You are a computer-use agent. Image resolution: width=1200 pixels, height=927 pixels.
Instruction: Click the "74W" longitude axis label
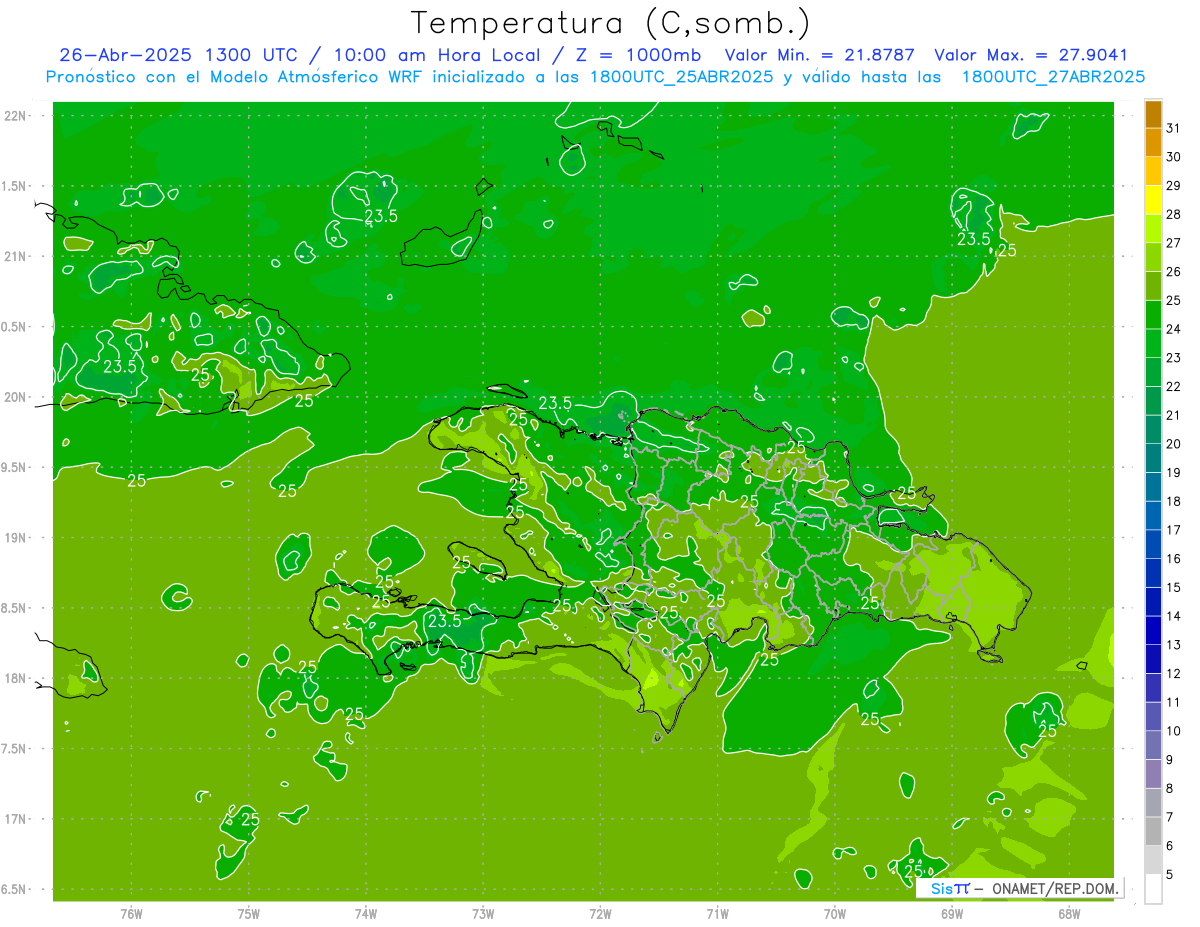click(x=366, y=914)
